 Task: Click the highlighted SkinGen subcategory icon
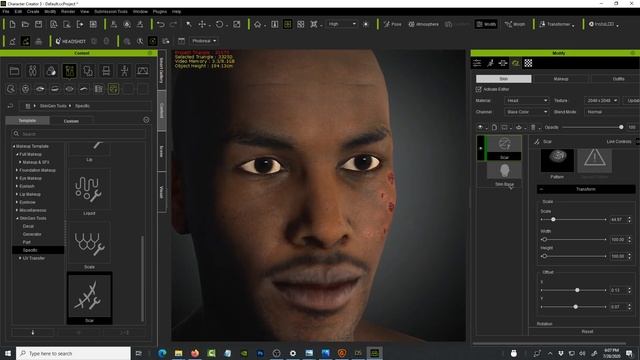pos(113,89)
